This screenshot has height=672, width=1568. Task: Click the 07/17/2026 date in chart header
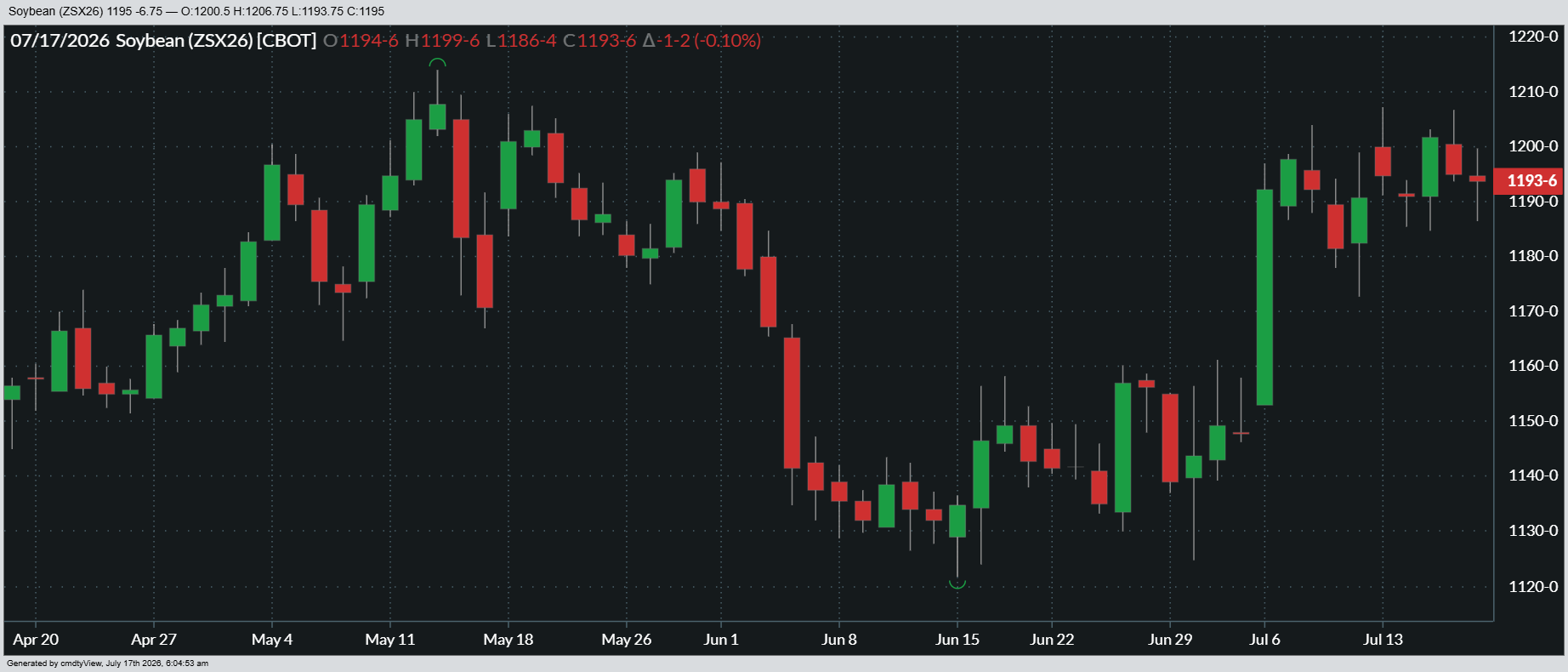coord(60,41)
